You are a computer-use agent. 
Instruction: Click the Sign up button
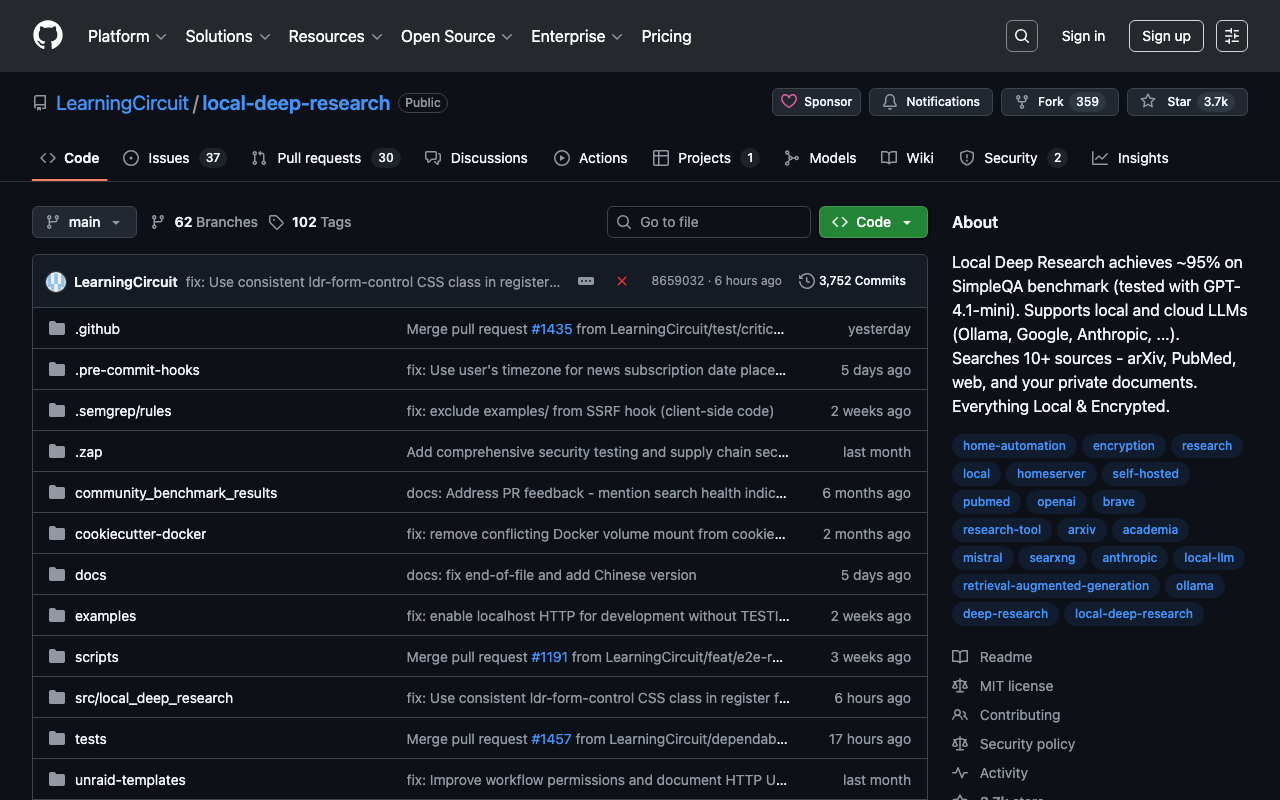coord(1166,36)
